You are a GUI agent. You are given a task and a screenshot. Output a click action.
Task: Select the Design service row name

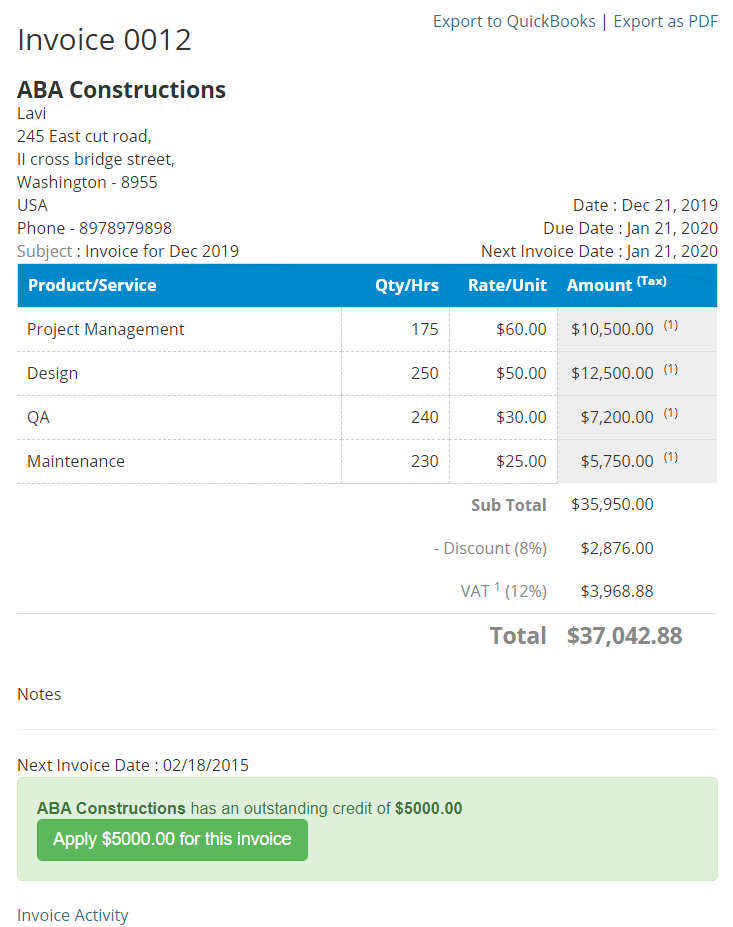(53, 374)
